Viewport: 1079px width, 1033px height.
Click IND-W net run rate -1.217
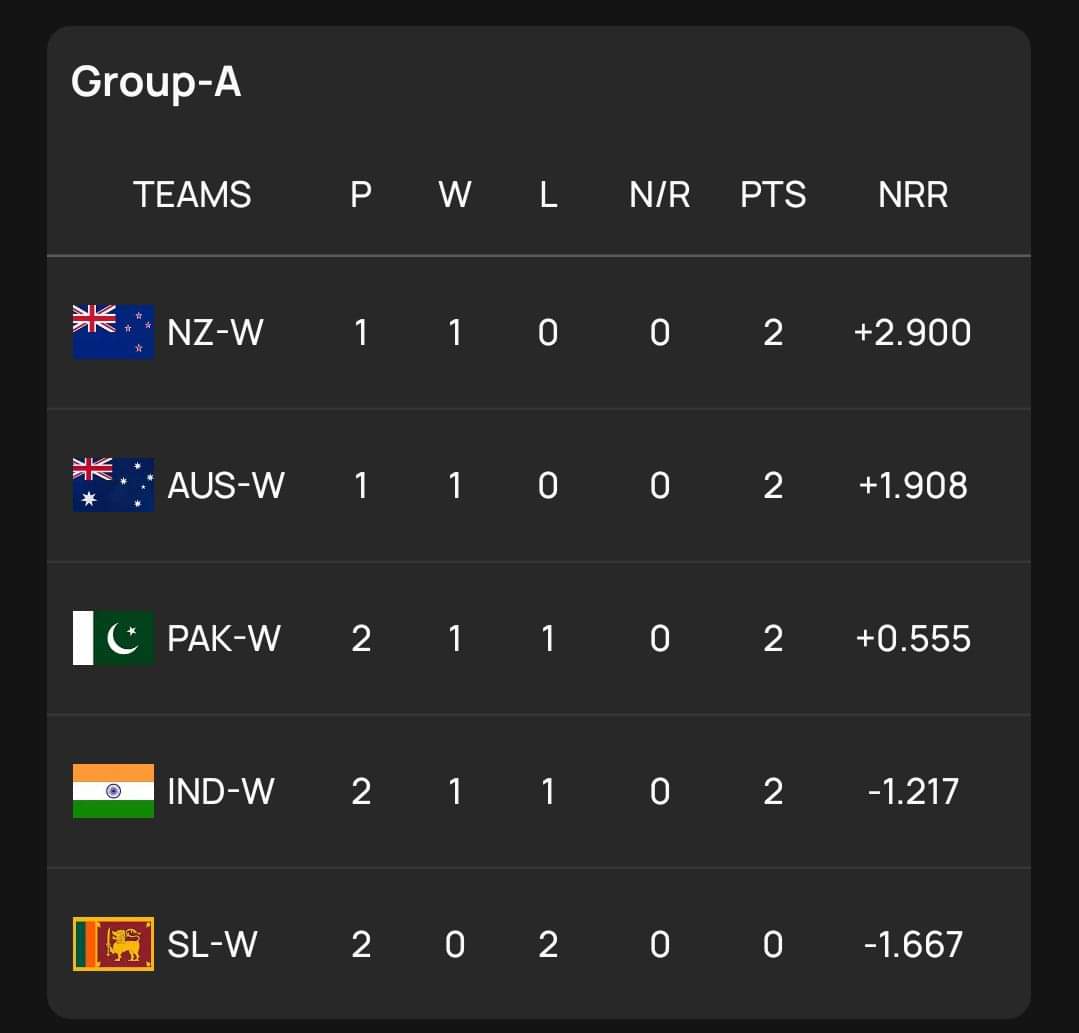pyautogui.click(x=913, y=791)
